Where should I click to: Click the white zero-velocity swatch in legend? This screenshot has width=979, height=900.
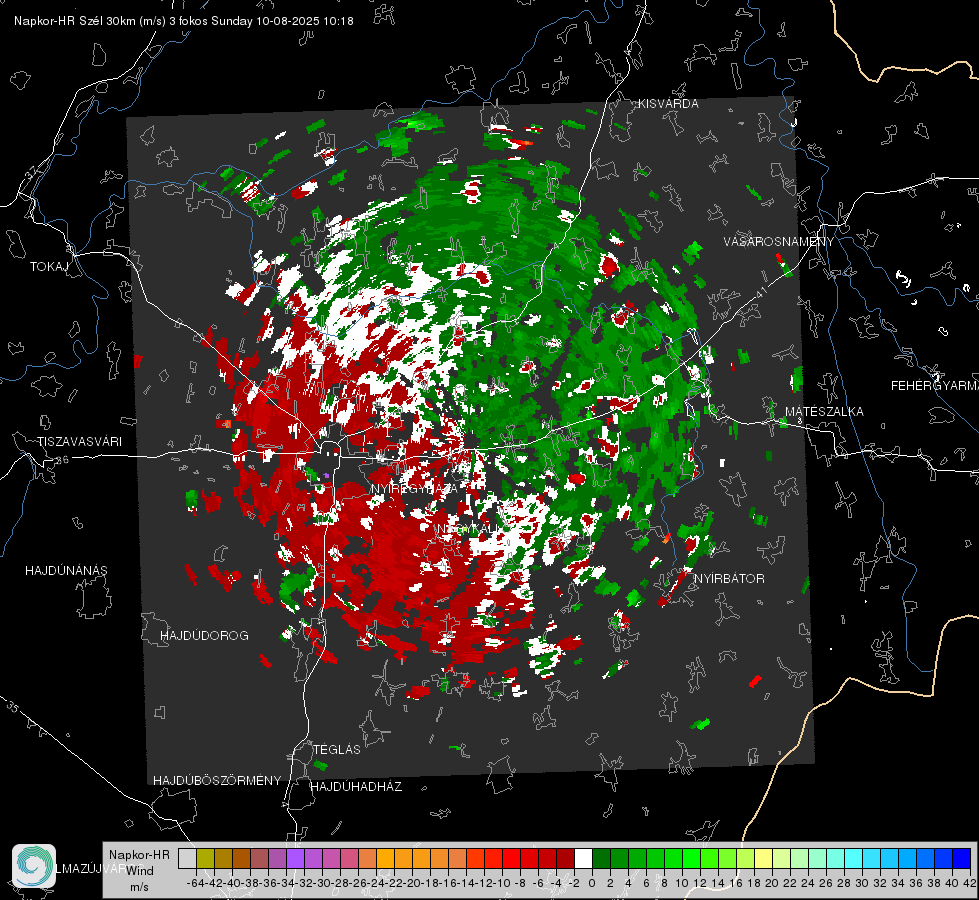[x=583, y=858]
